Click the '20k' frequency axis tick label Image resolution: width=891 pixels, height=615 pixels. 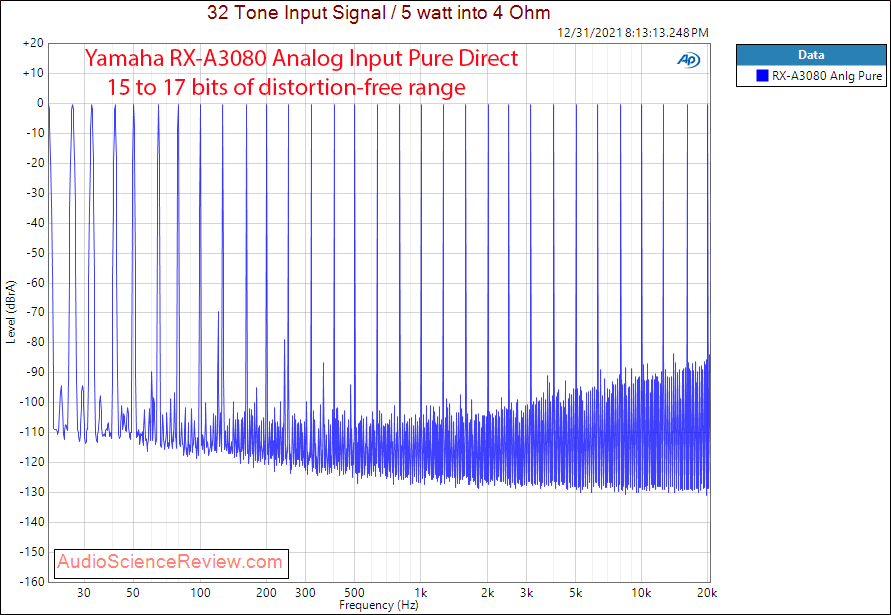coord(707,593)
